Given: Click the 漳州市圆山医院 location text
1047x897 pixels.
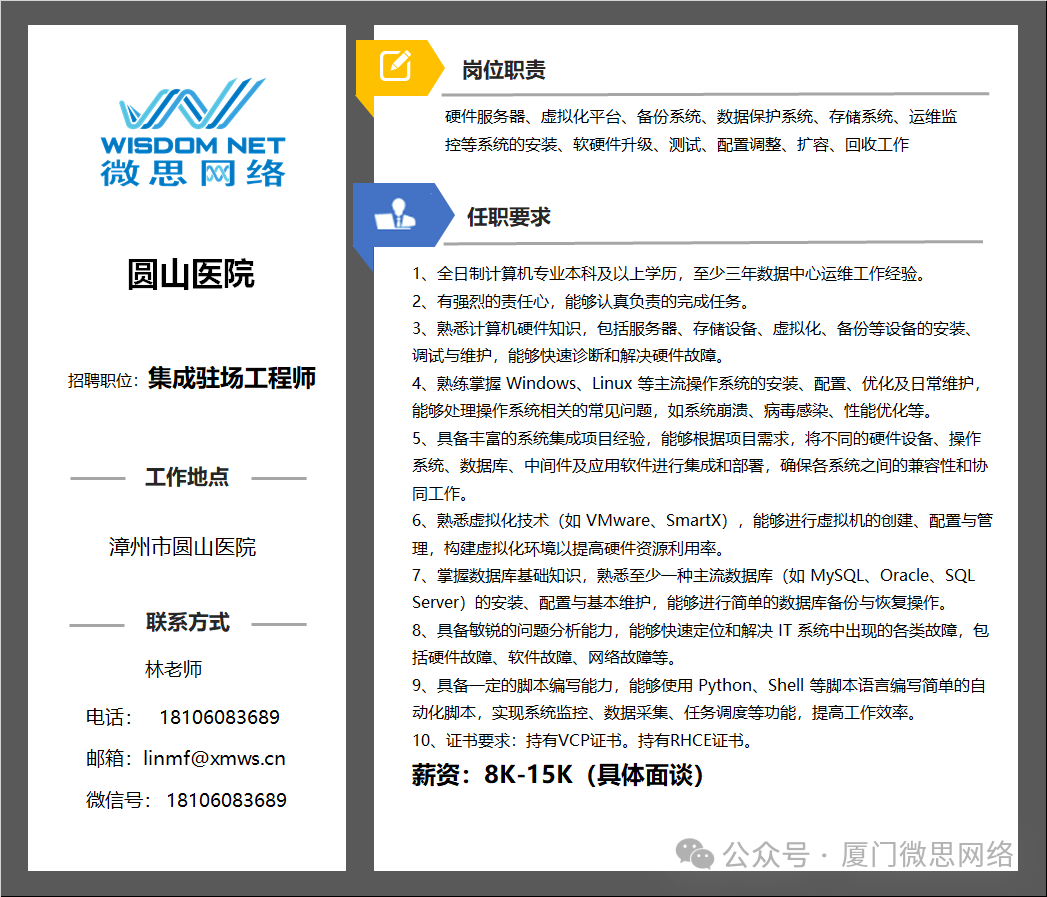Looking at the screenshot, I should coord(184,546).
